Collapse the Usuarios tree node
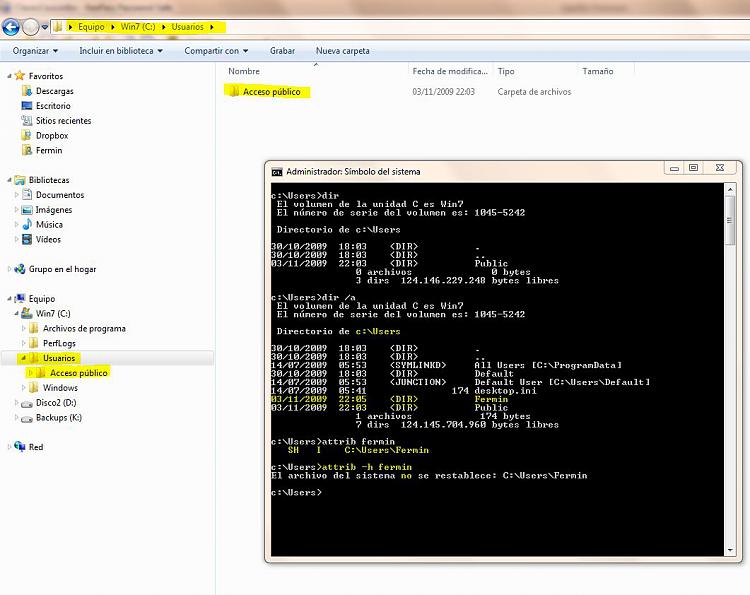 (23, 358)
